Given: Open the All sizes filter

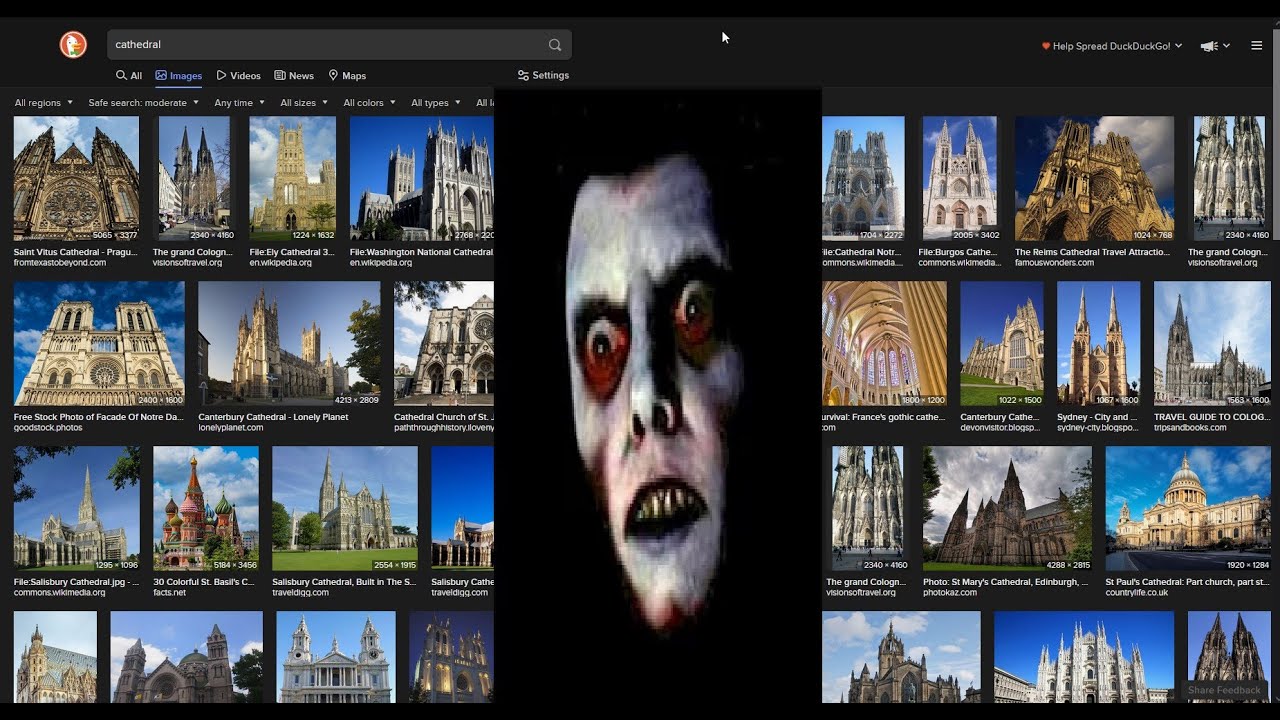Looking at the screenshot, I should point(302,102).
